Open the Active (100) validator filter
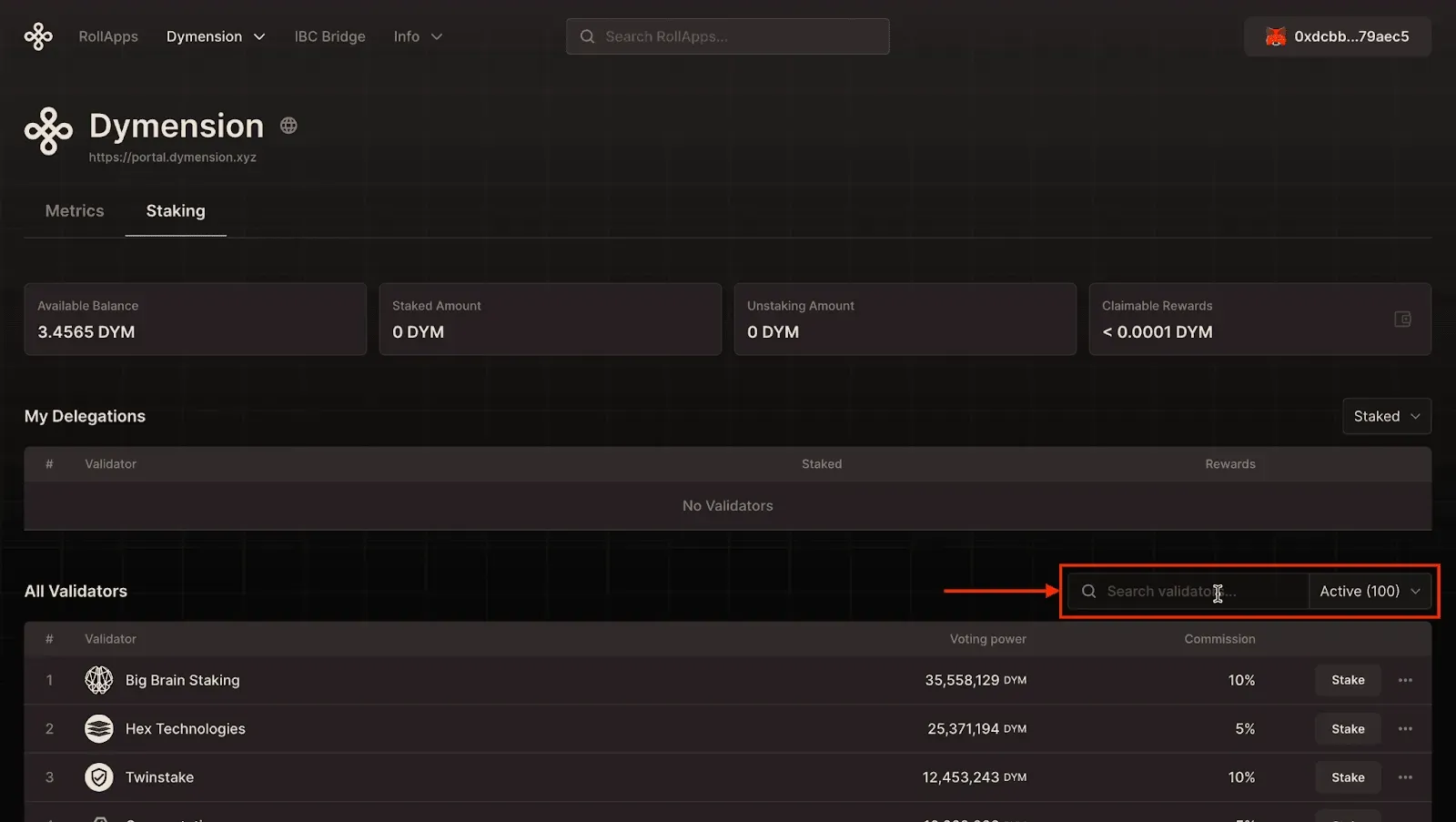 coord(1370,592)
